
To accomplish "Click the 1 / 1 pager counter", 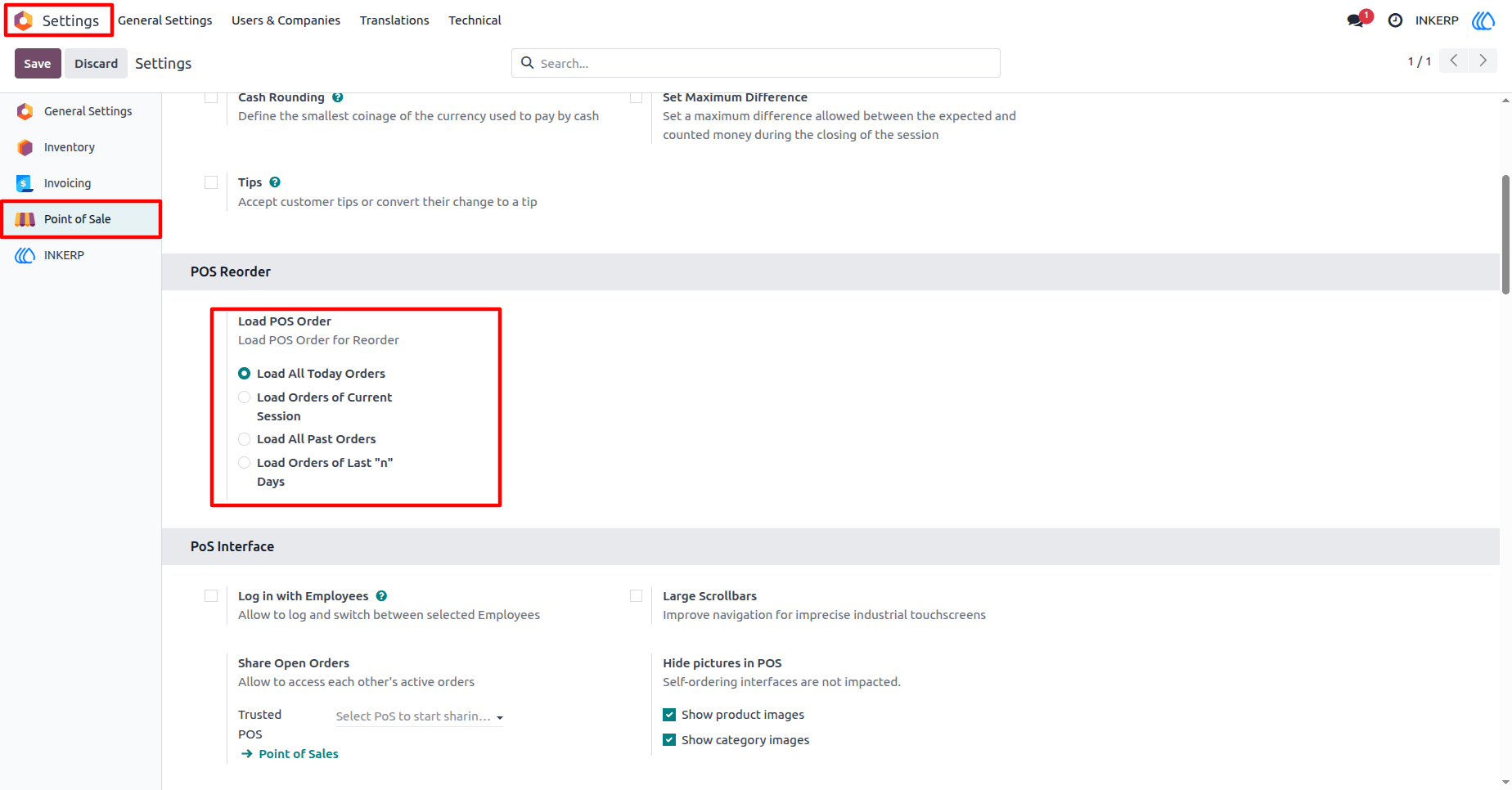I will pyautogui.click(x=1420, y=61).
